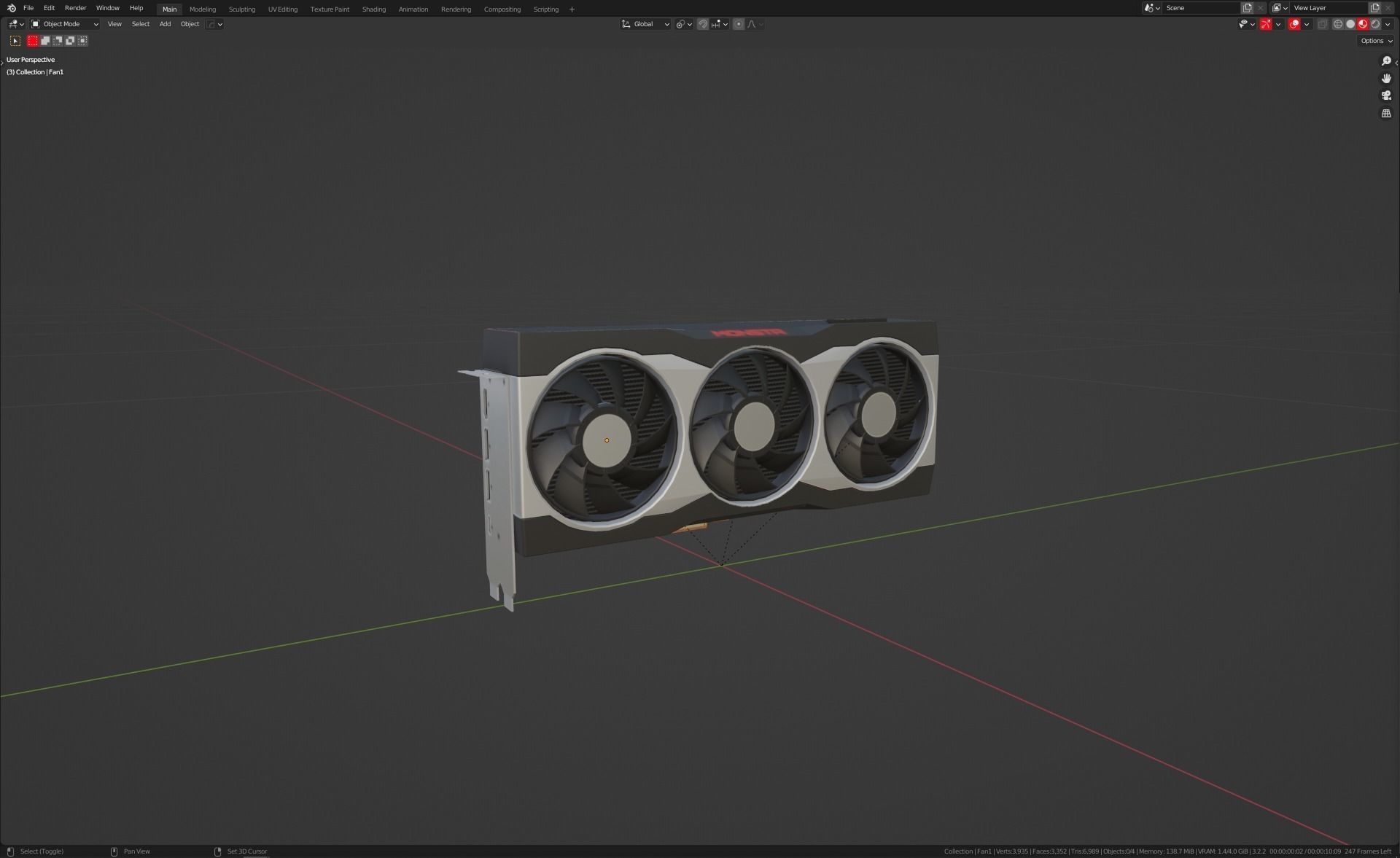Click the pan view hand gizmo
Image resolution: width=1400 pixels, height=858 pixels.
[x=1386, y=78]
